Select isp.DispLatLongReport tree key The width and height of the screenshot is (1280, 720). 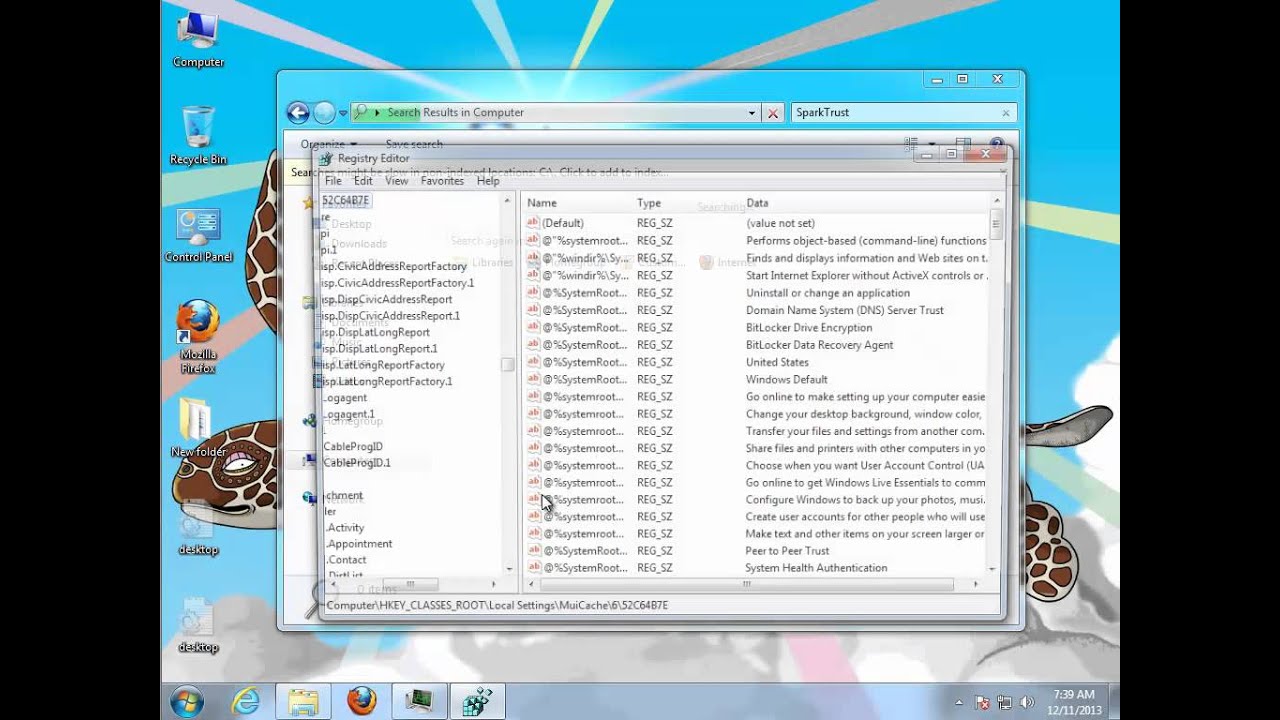[376, 332]
